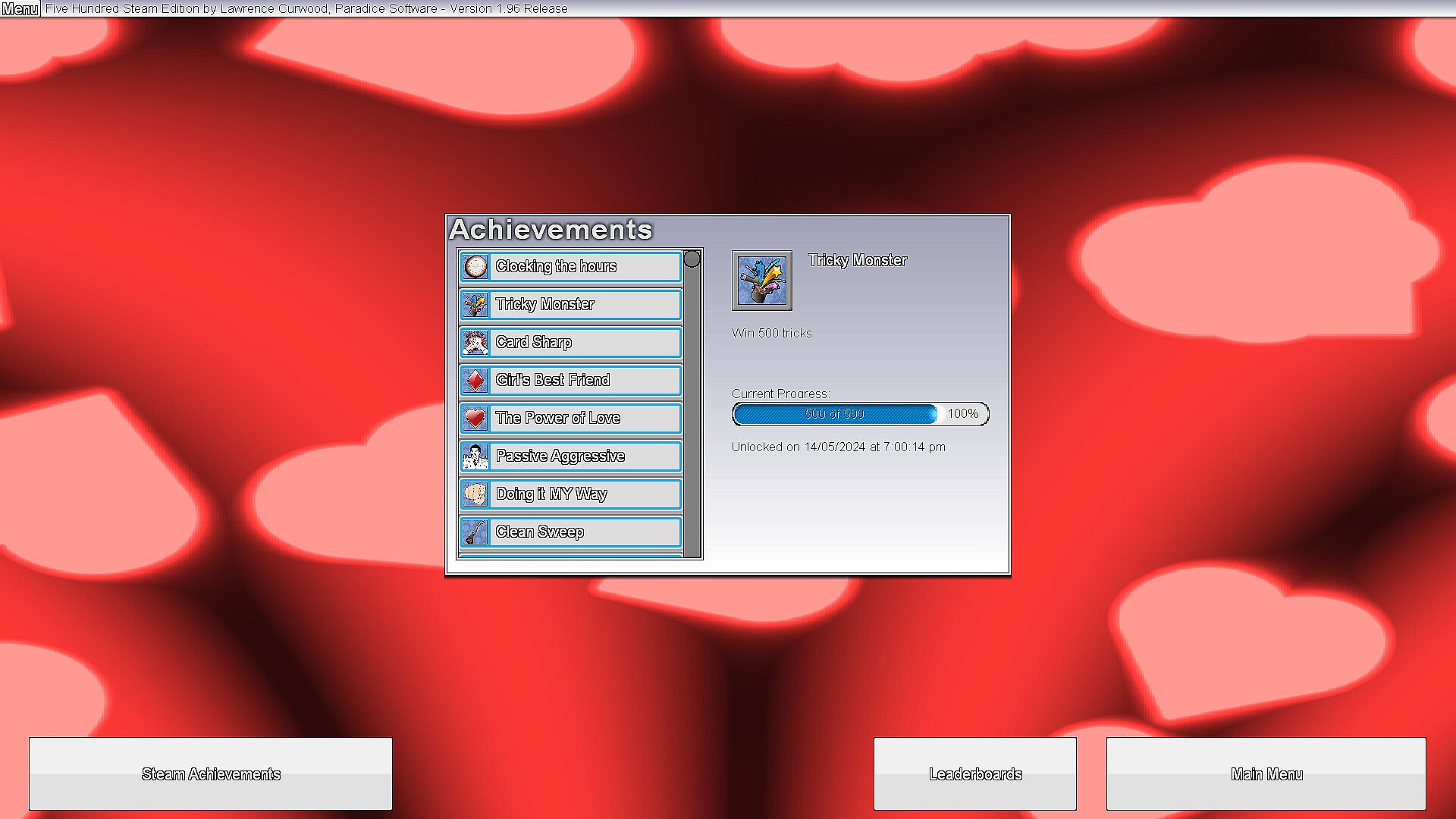The image size is (1456, 819).
Task: Select the Clocking the hours achievement
Action: click(x=584, y=267)
